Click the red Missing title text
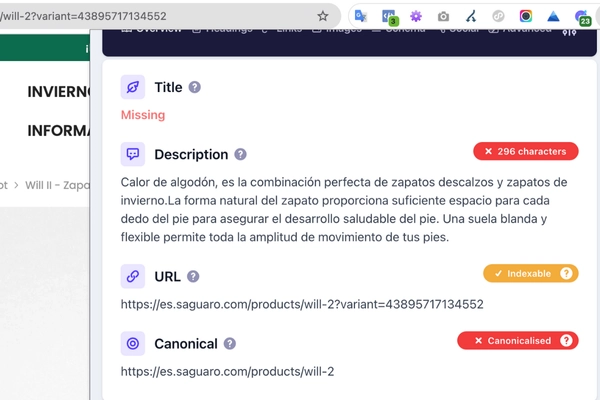 click(x=143, y=115)
